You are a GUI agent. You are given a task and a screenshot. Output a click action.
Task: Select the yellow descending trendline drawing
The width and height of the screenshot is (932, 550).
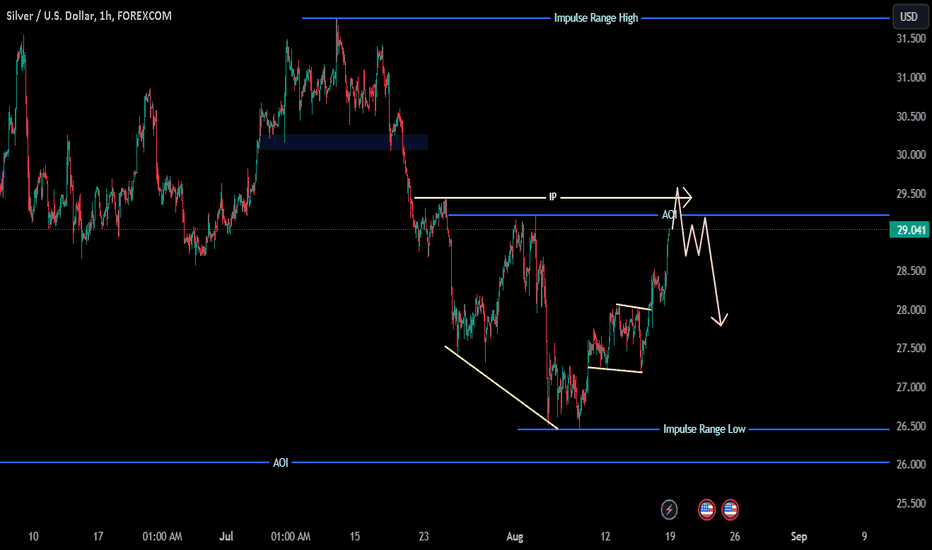[501, 387]
